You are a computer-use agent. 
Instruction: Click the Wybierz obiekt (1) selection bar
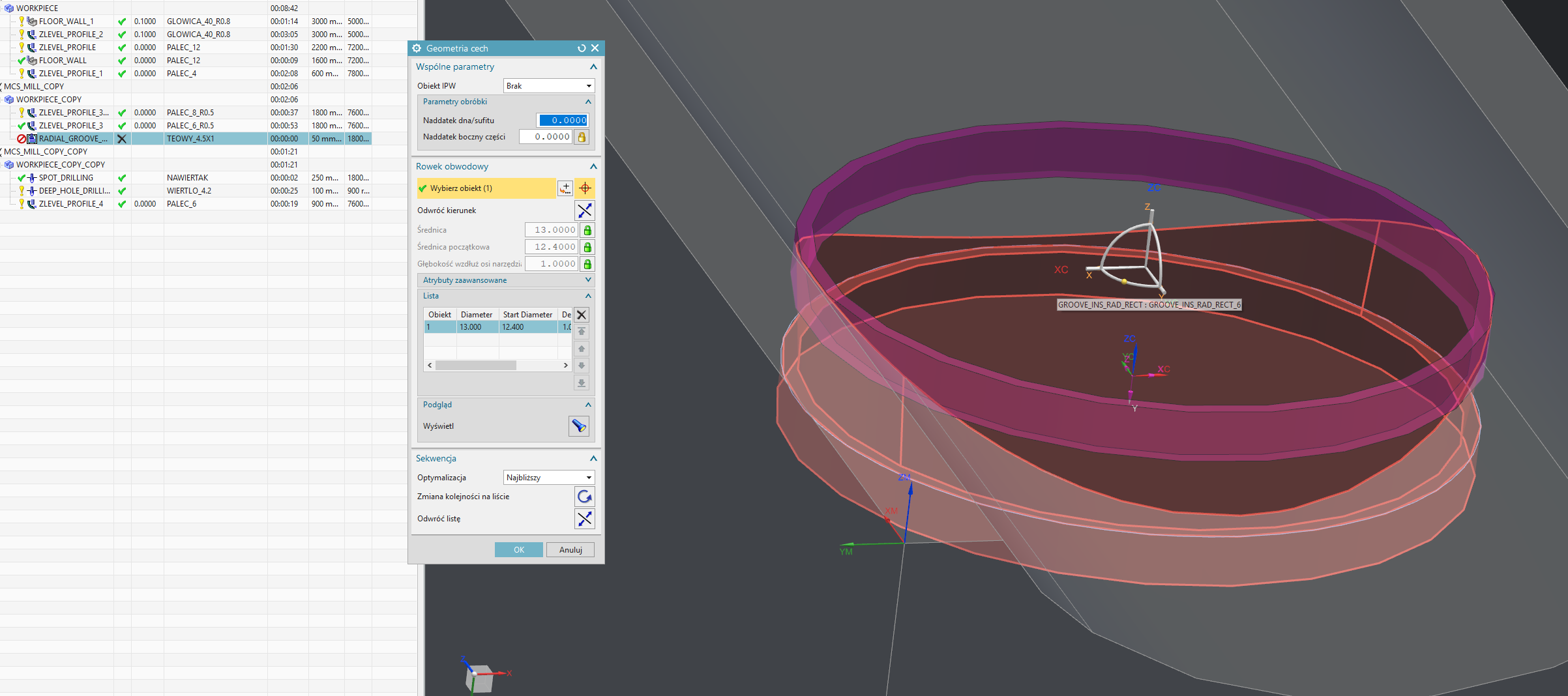(486, 188)
